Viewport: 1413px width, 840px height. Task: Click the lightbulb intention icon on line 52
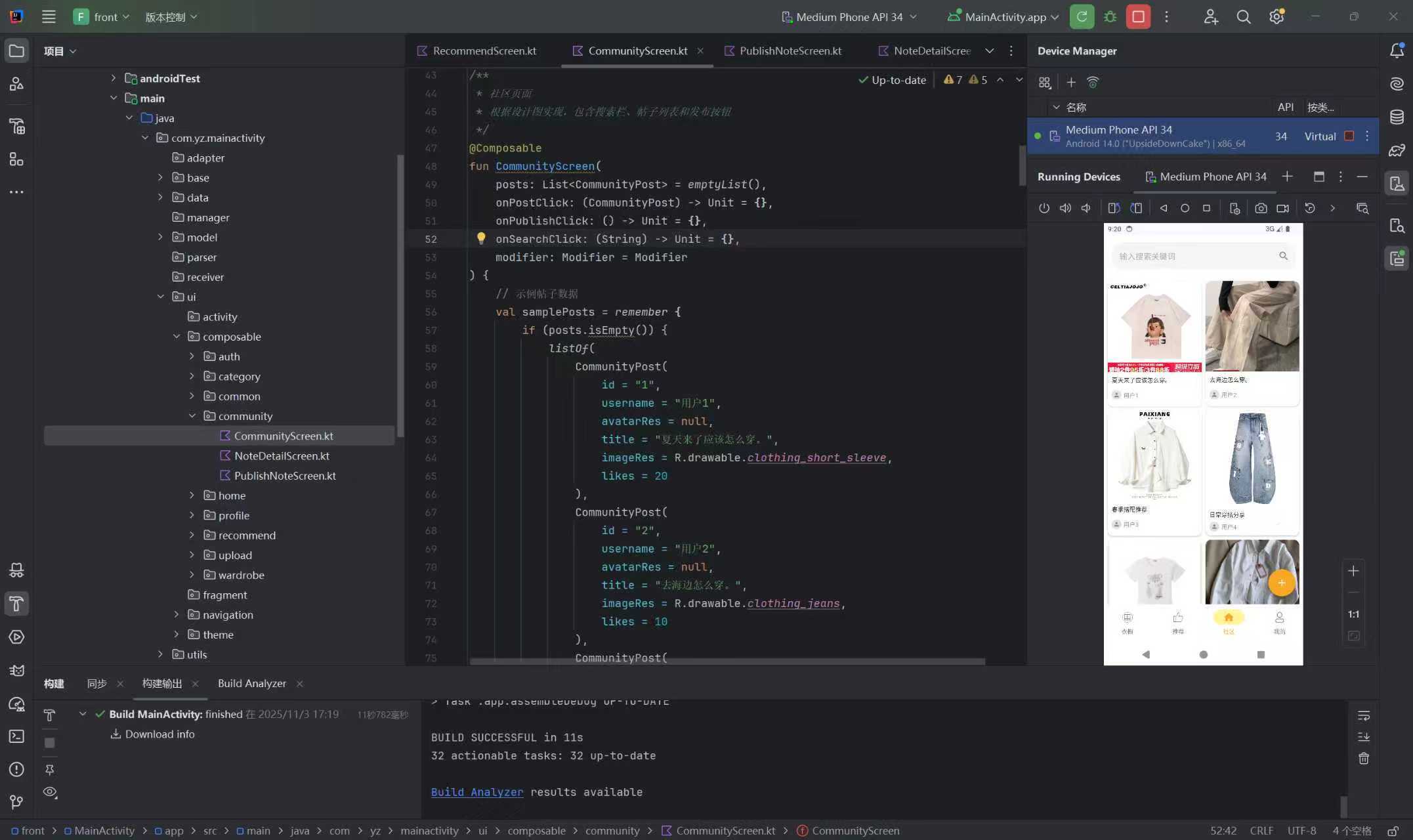point(481,238)
